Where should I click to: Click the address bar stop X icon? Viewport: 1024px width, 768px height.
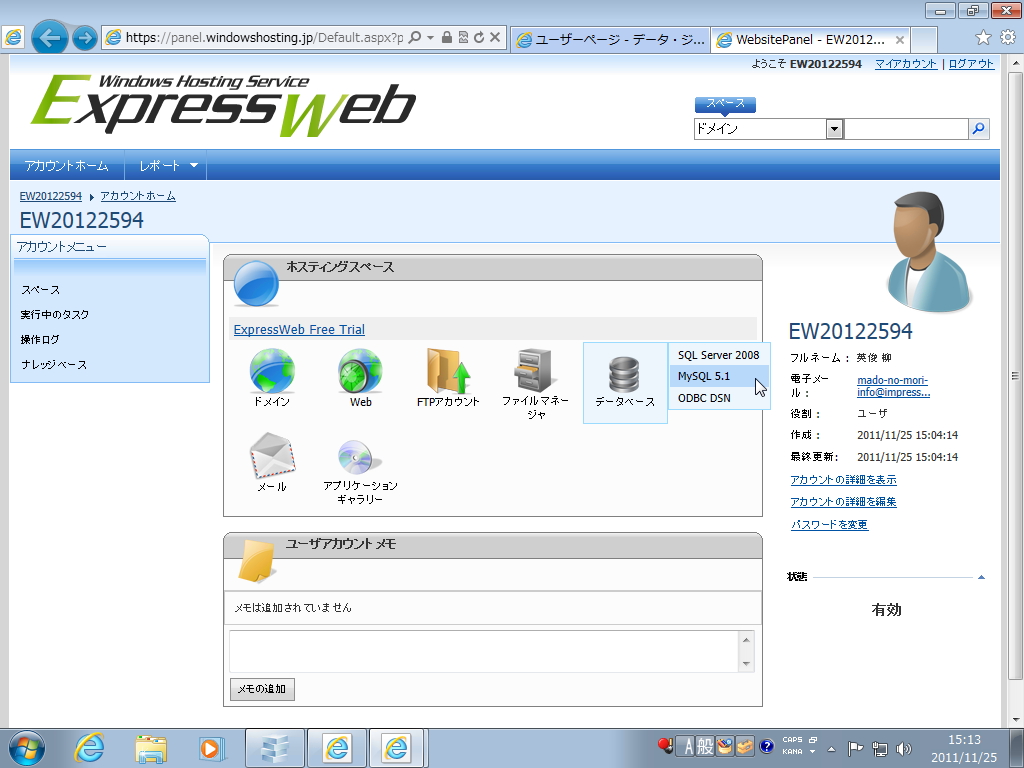coord(495,37)
